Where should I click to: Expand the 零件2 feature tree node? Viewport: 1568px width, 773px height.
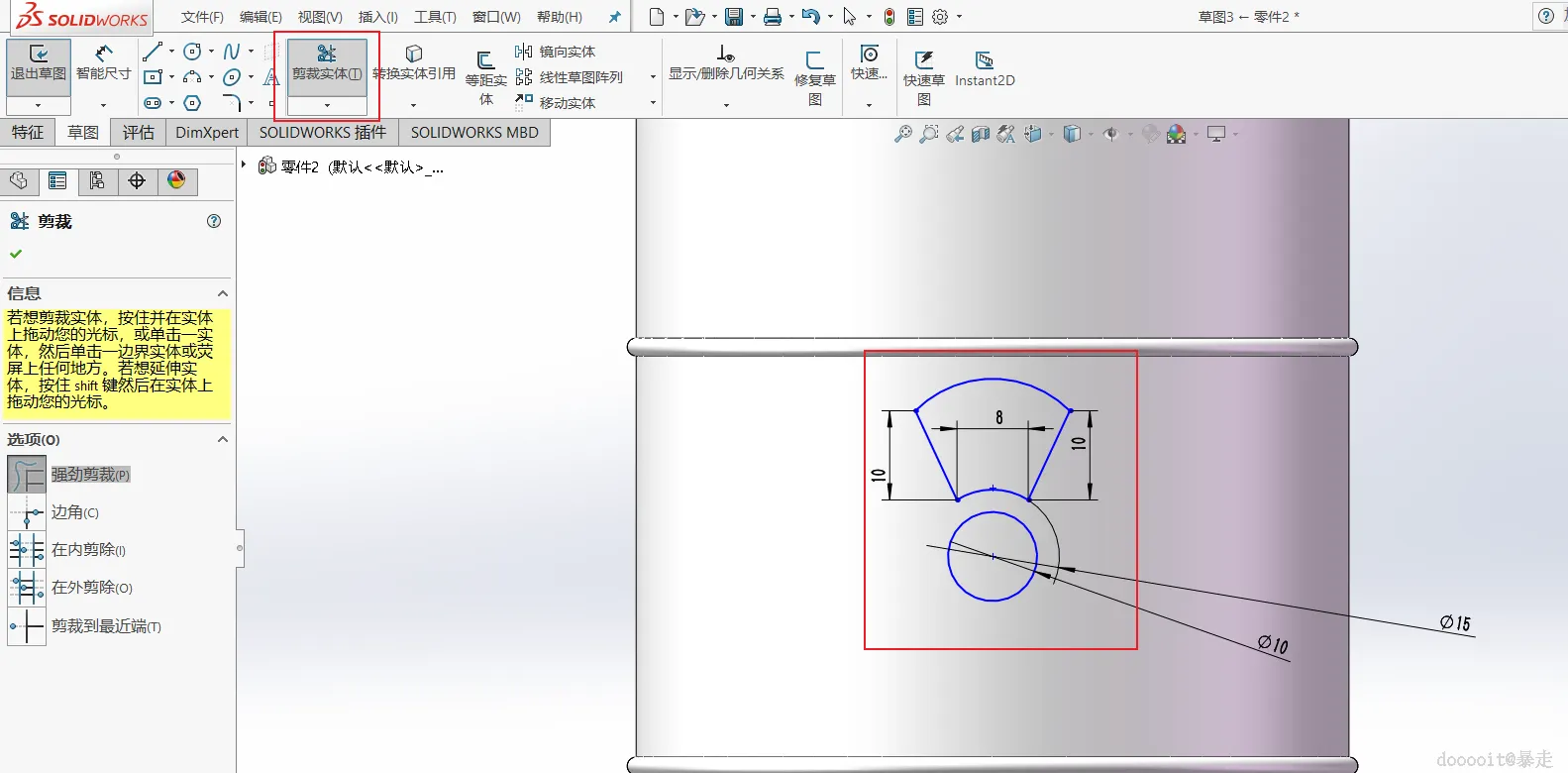244,165
